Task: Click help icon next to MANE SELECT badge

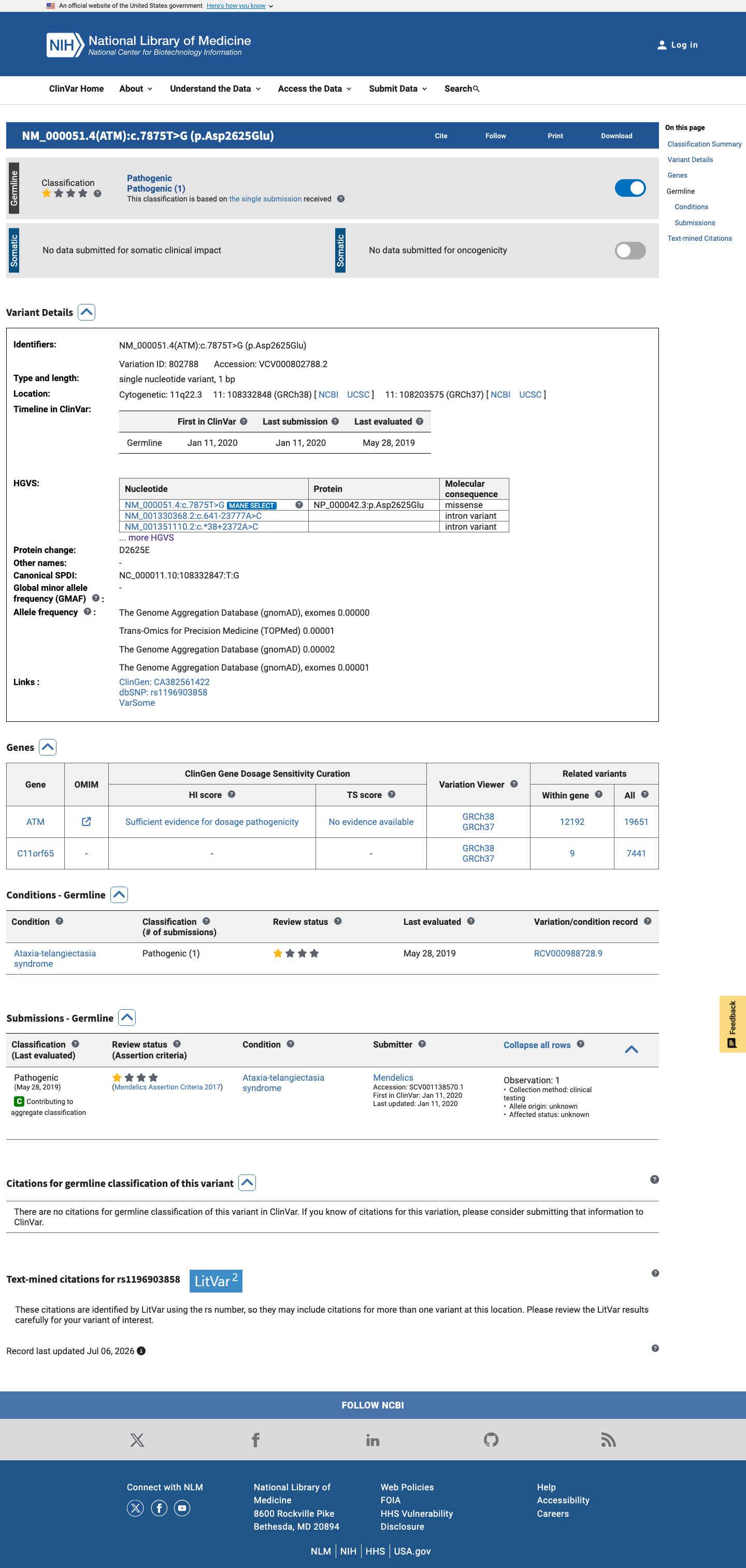Action: [299, 504]
